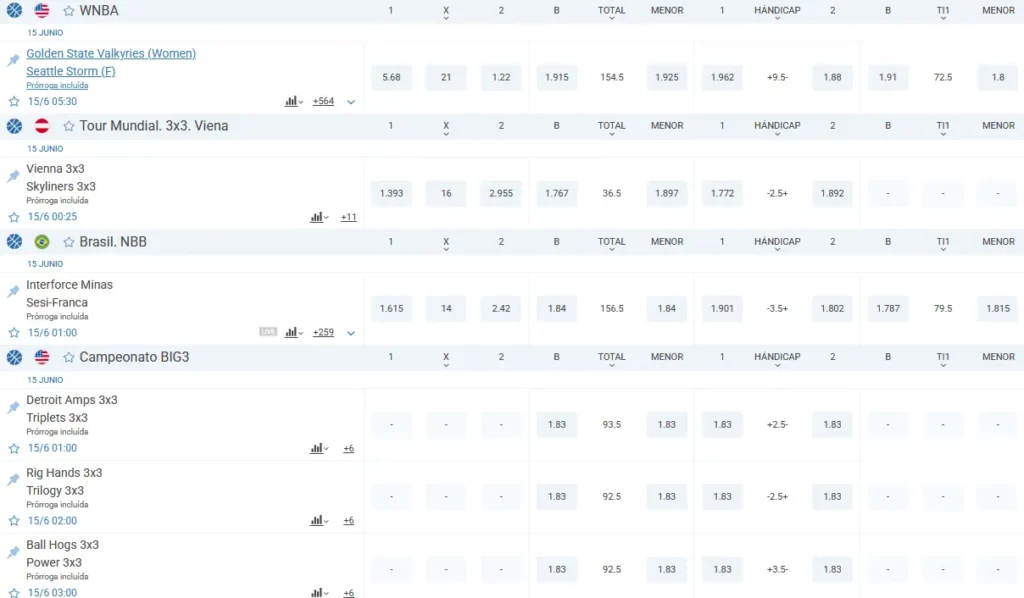This screenshot has height=598, width=1024.
Task: Star the Vienna 3x3 vs Skyliners match
Action: [14, 217]
